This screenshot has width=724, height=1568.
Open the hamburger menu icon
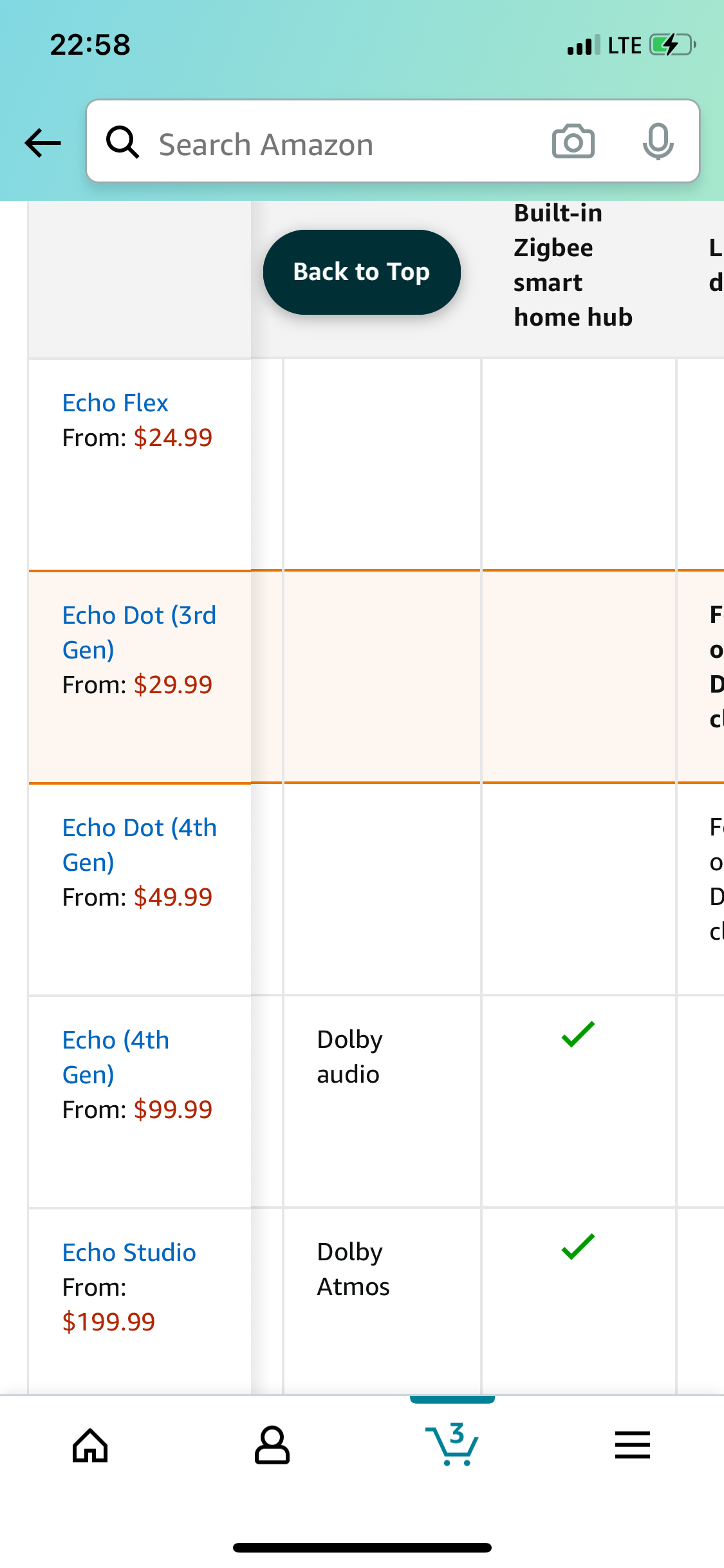[x=633, y=1445]
